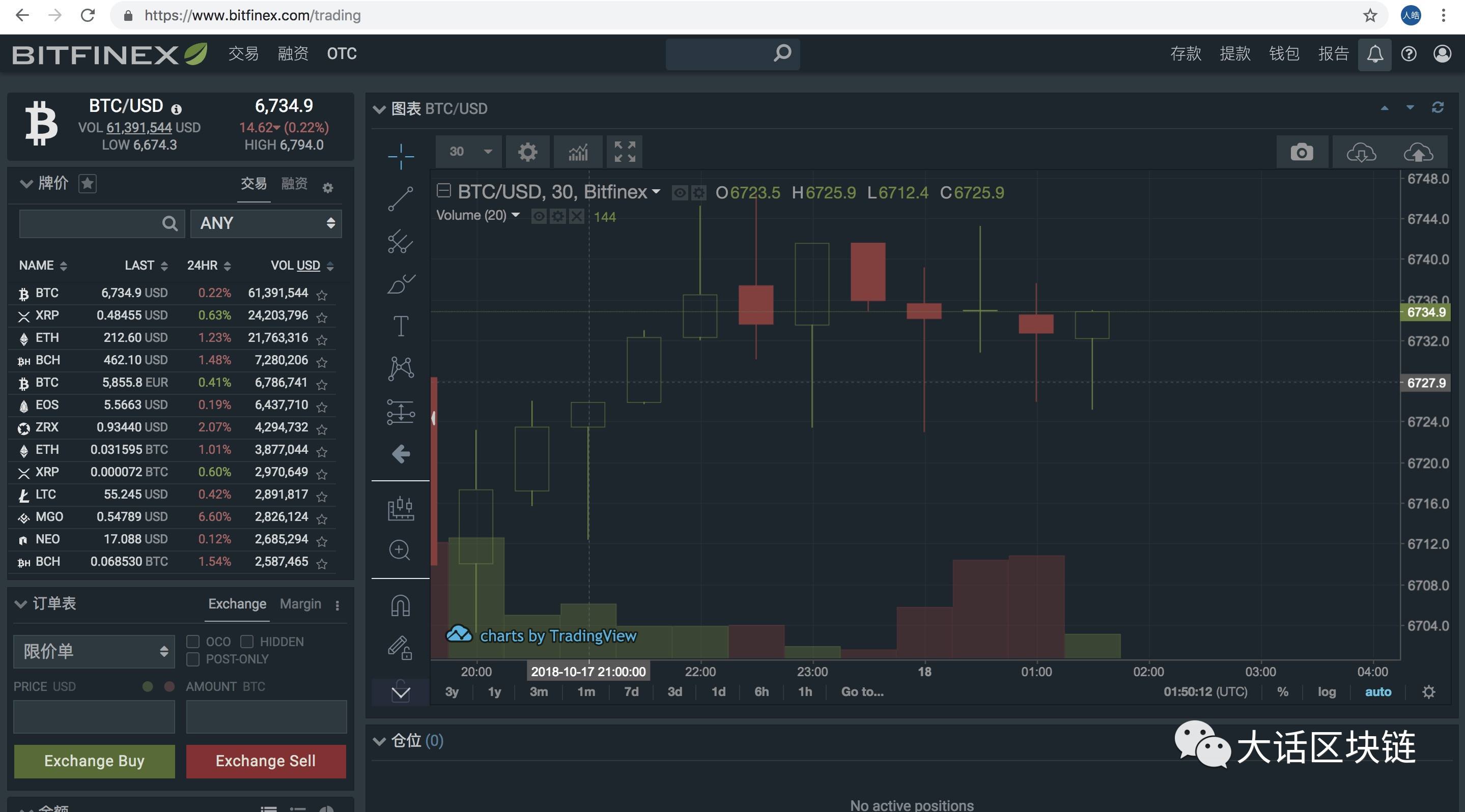Collapse the 仓位 positions panel

tap(379, 741)
